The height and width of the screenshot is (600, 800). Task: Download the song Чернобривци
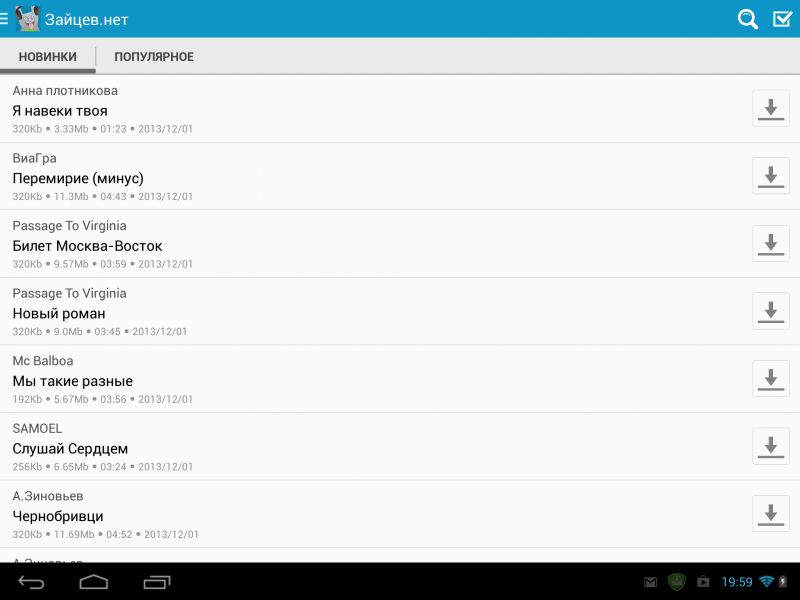(x=770, y=514)
